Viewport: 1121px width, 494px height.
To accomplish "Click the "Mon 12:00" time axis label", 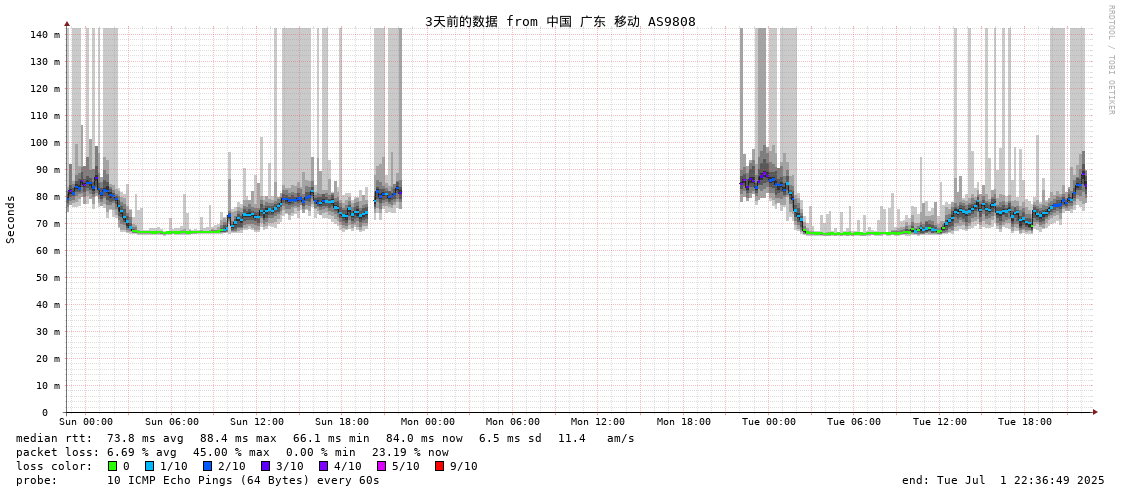I will [598, 422].
